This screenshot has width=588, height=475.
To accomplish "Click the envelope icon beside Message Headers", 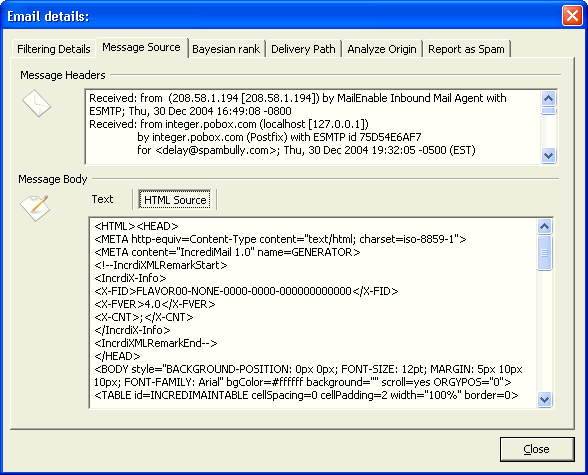I will [36, 103].
